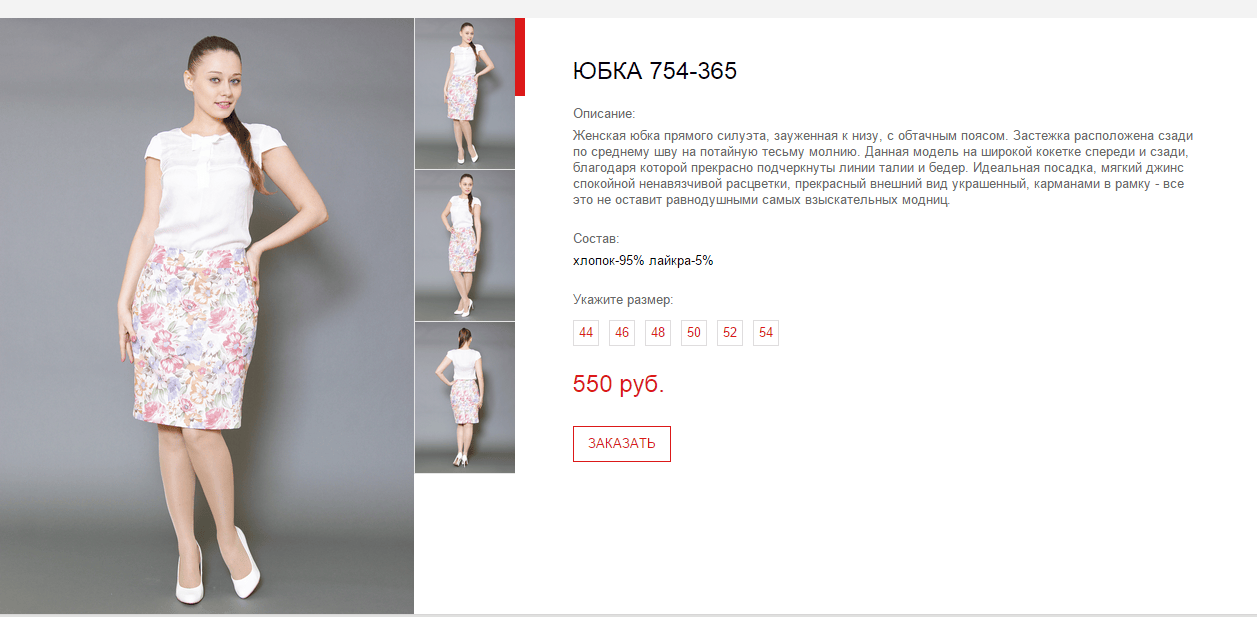Screen dimensions: 1257x617
Task: Choose size 46
Action: coord(622,333)
